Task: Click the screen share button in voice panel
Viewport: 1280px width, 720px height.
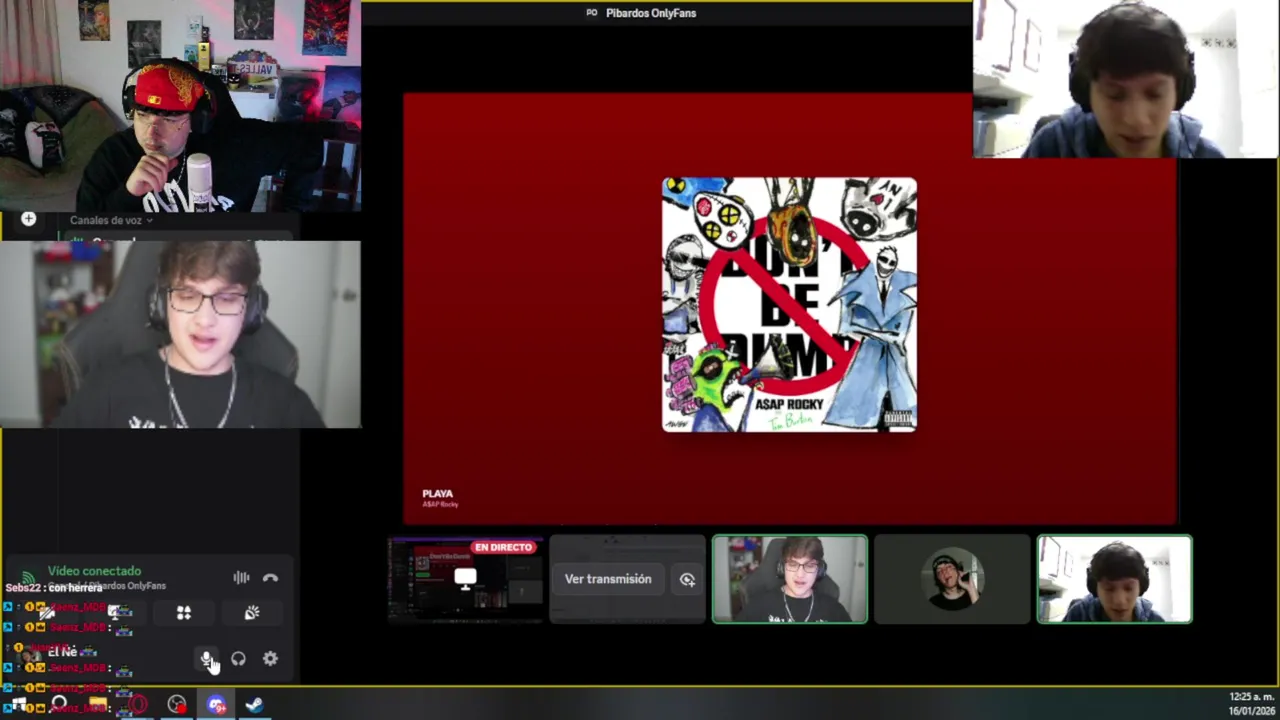Action: coord(116,613)
